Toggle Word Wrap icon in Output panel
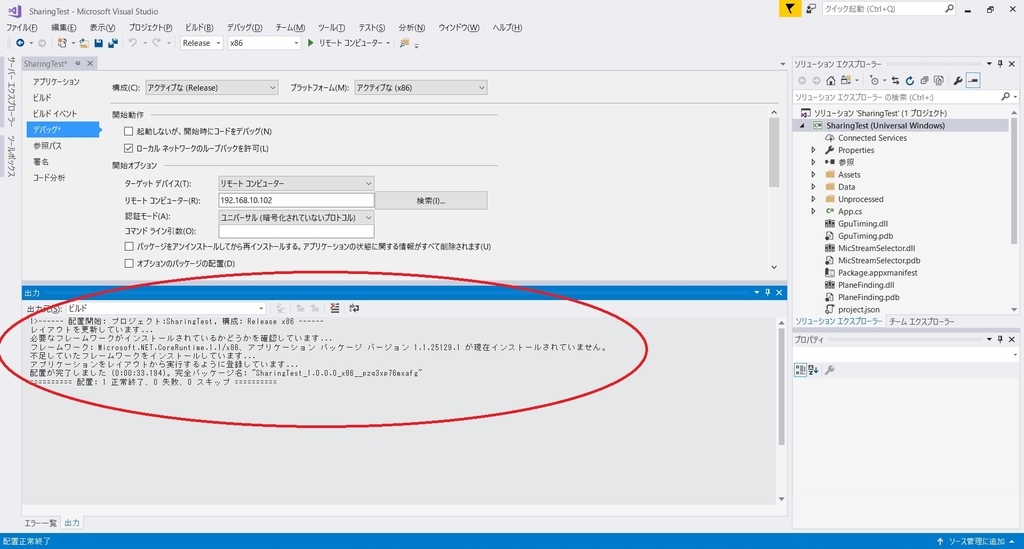The width and height of the screenshot is (1024, 549). (354, 308)
